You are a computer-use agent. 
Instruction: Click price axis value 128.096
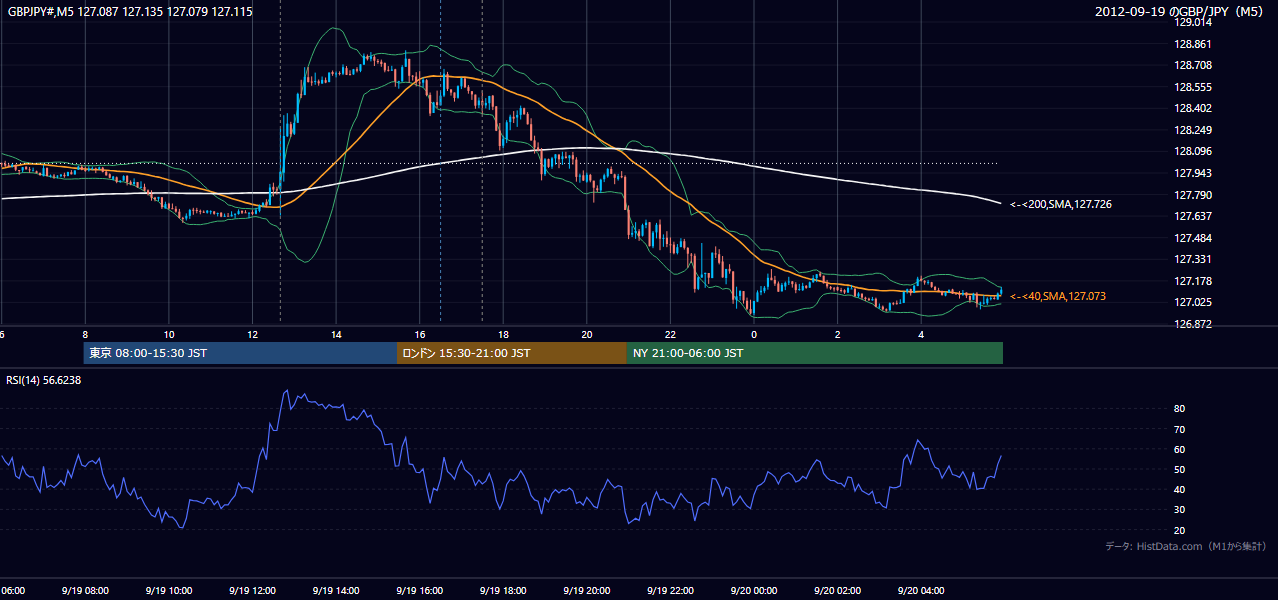point(1193,151)
